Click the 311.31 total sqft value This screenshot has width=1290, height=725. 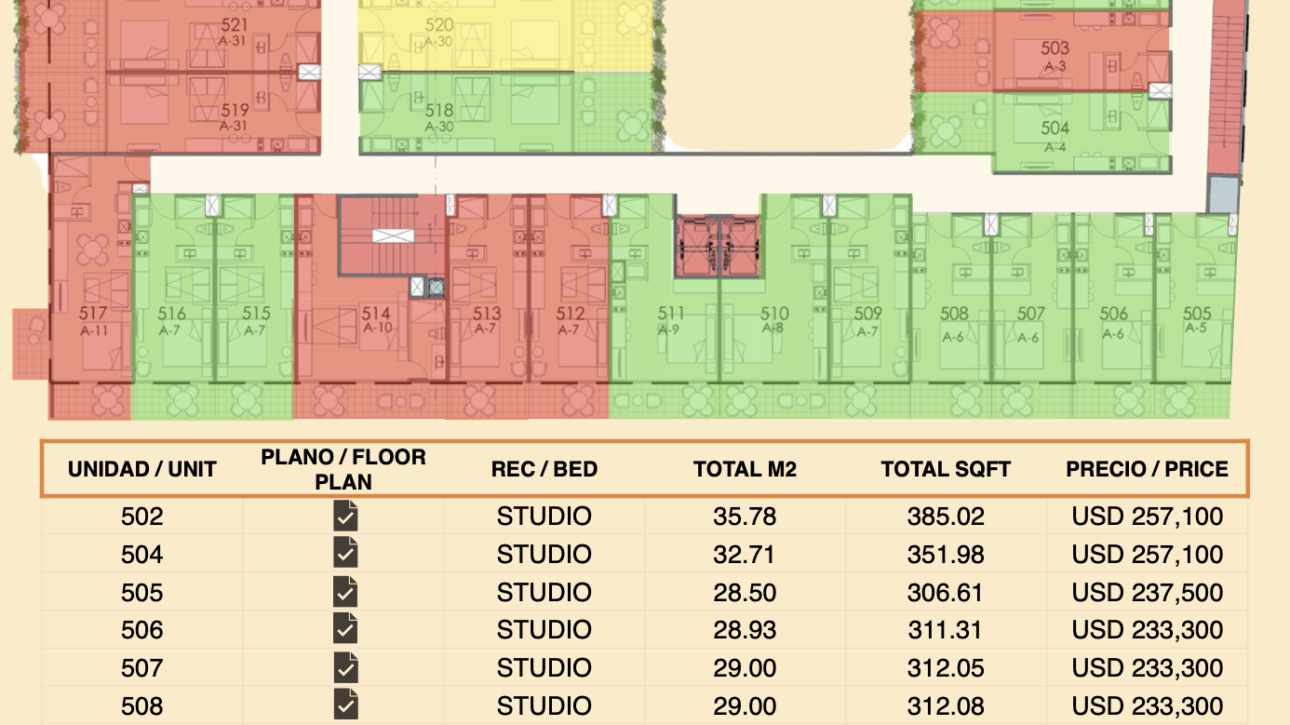pos(946,631)
